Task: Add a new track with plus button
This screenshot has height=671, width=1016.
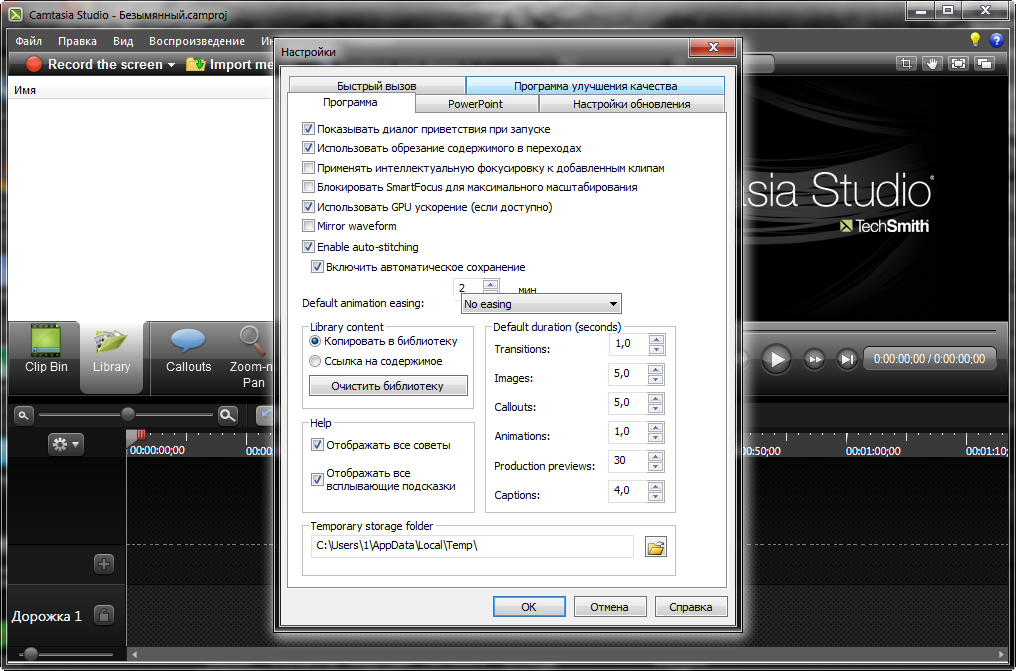Action: (x=104, y=563)
